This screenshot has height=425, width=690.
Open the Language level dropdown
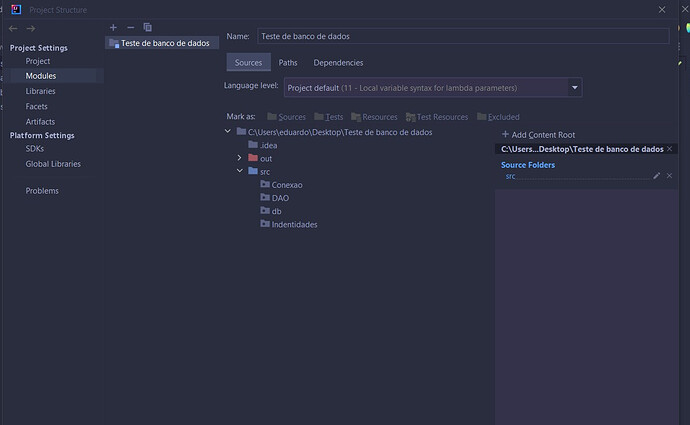433,88
